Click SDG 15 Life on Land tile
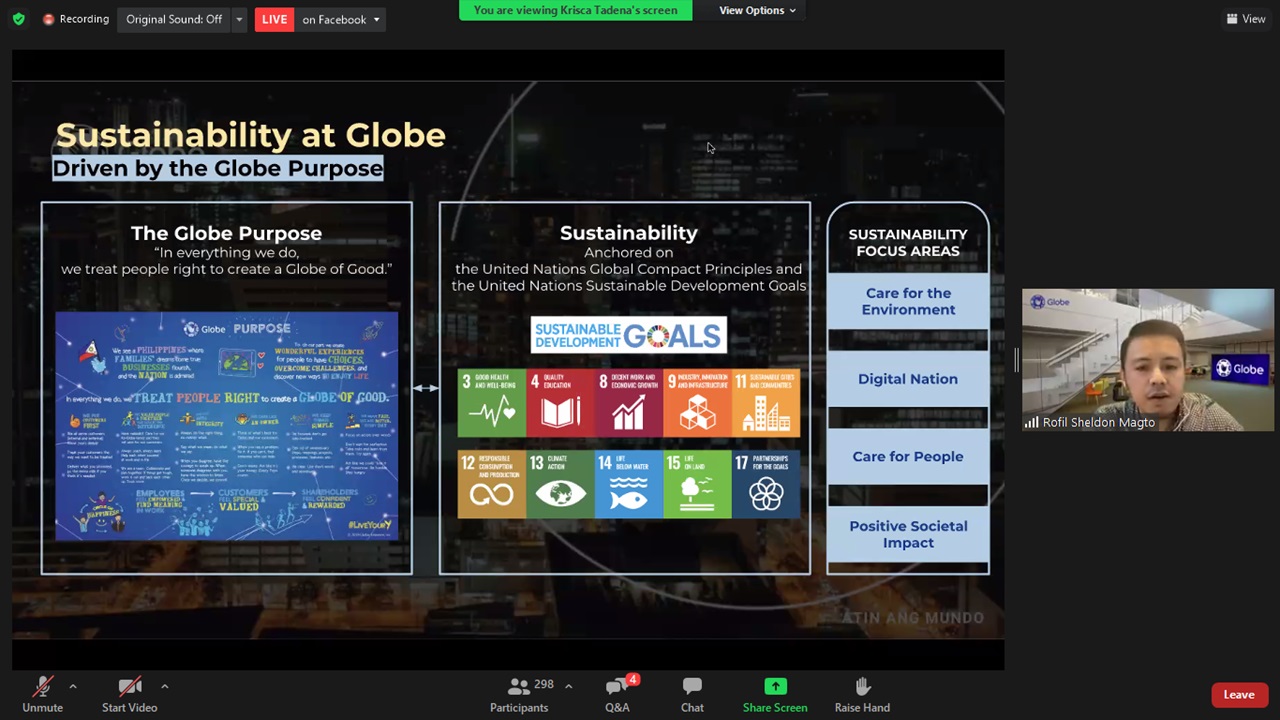The height and width of the screenshot is (720, 1280). pos(698,485)
